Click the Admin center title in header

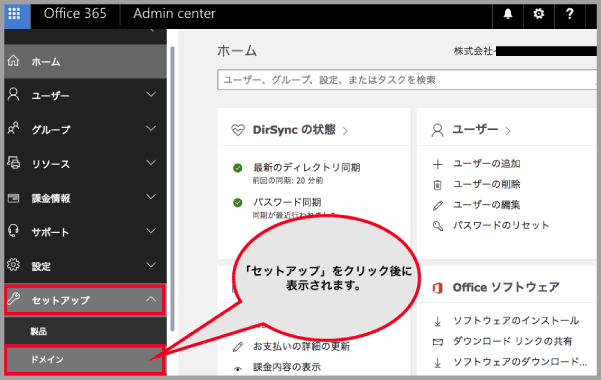[x=174, y=14]
